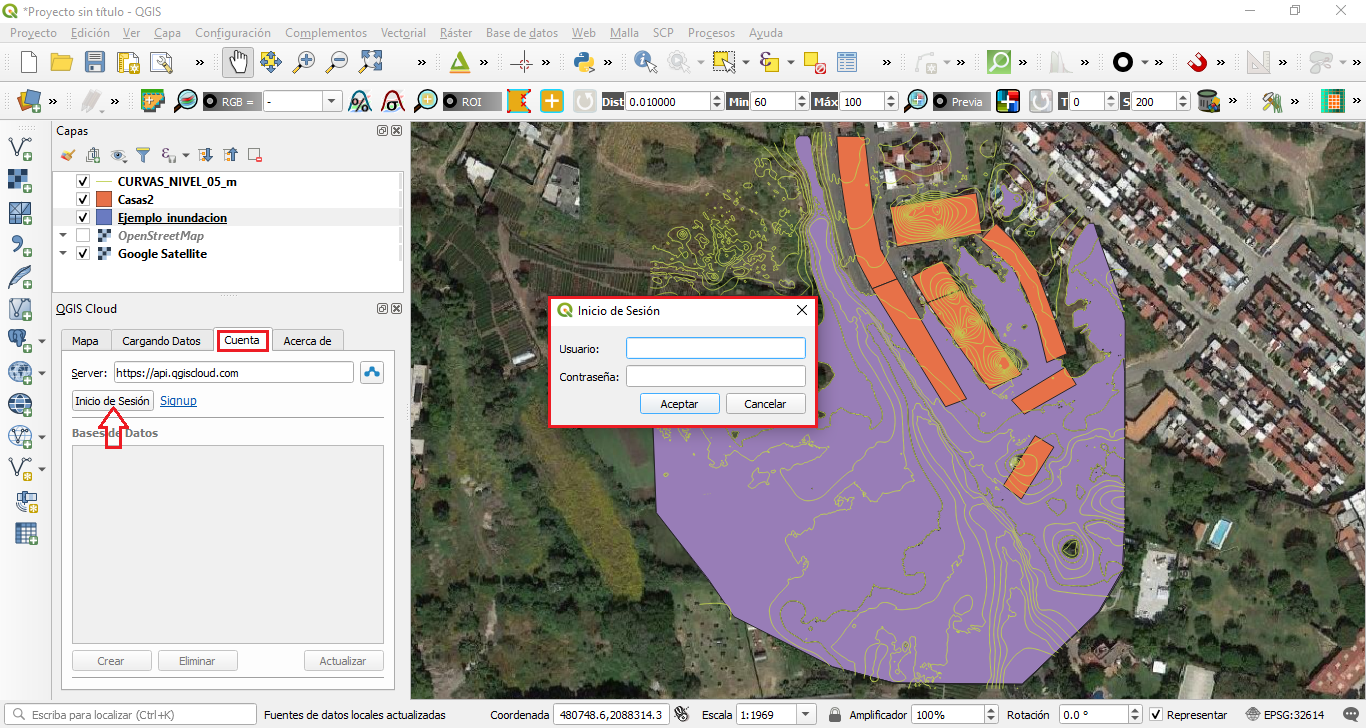
Task: Open the Vectorial menu
Action: coord(403,33)
